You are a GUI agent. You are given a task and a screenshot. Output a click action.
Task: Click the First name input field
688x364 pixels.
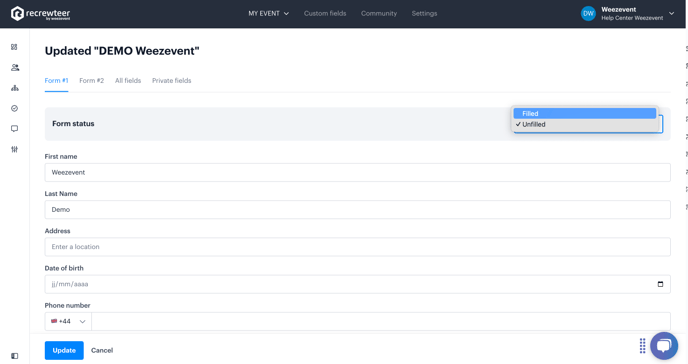358,172
